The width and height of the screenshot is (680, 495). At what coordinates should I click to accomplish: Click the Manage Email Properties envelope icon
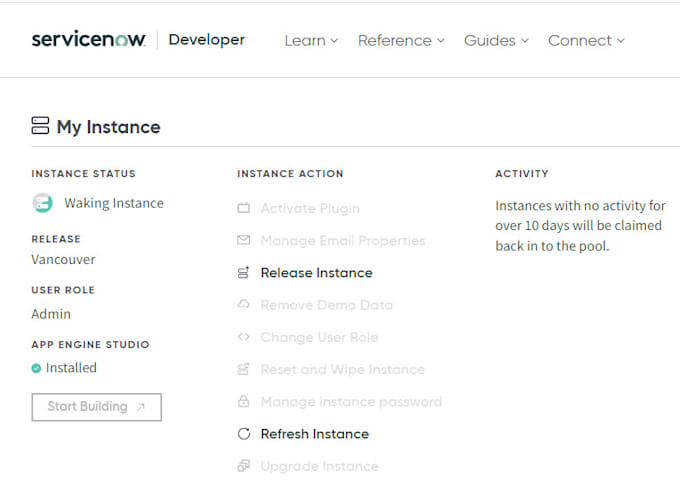pyautogui.click(x=244, y=240)
